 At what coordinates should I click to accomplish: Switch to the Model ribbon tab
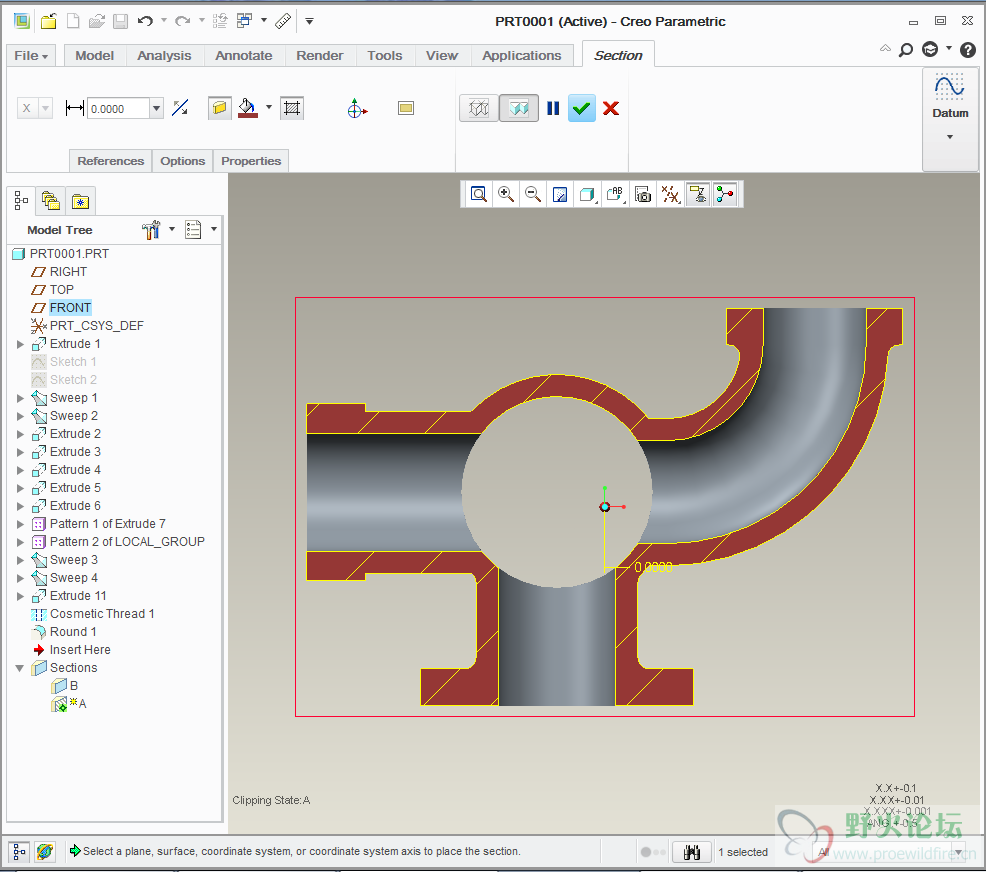94,55
